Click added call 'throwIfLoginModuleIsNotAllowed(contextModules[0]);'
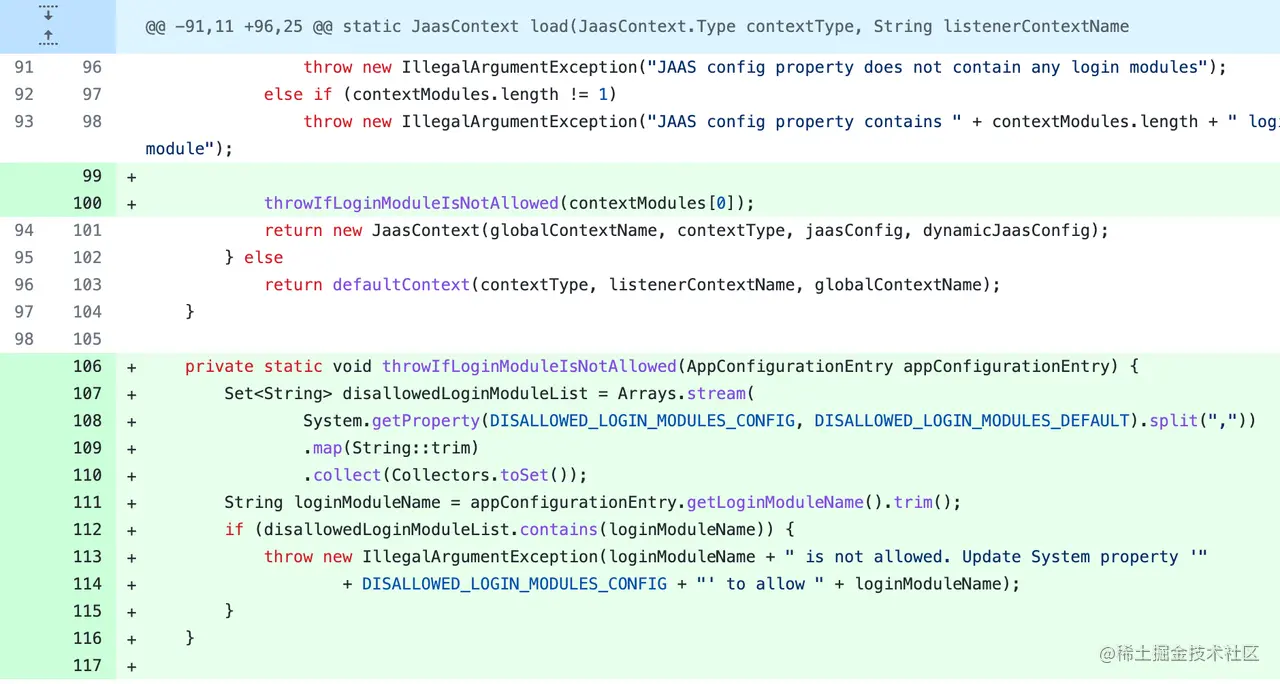 (x=509, y=203)
